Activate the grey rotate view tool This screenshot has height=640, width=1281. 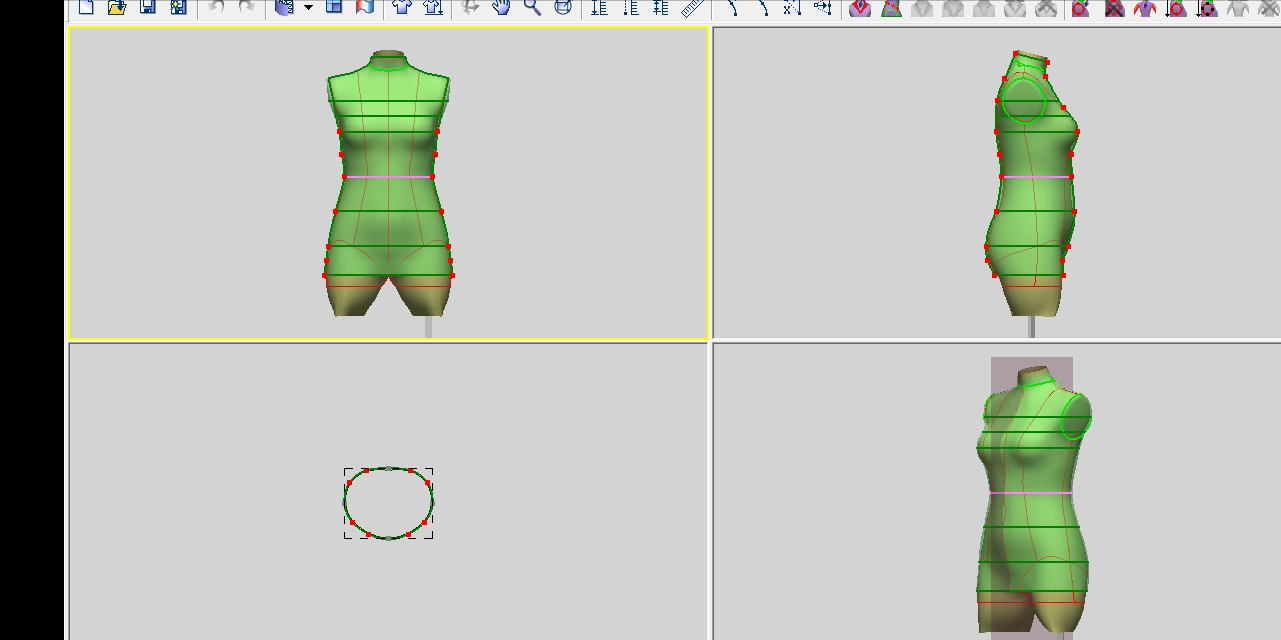(x=470, y=8)
